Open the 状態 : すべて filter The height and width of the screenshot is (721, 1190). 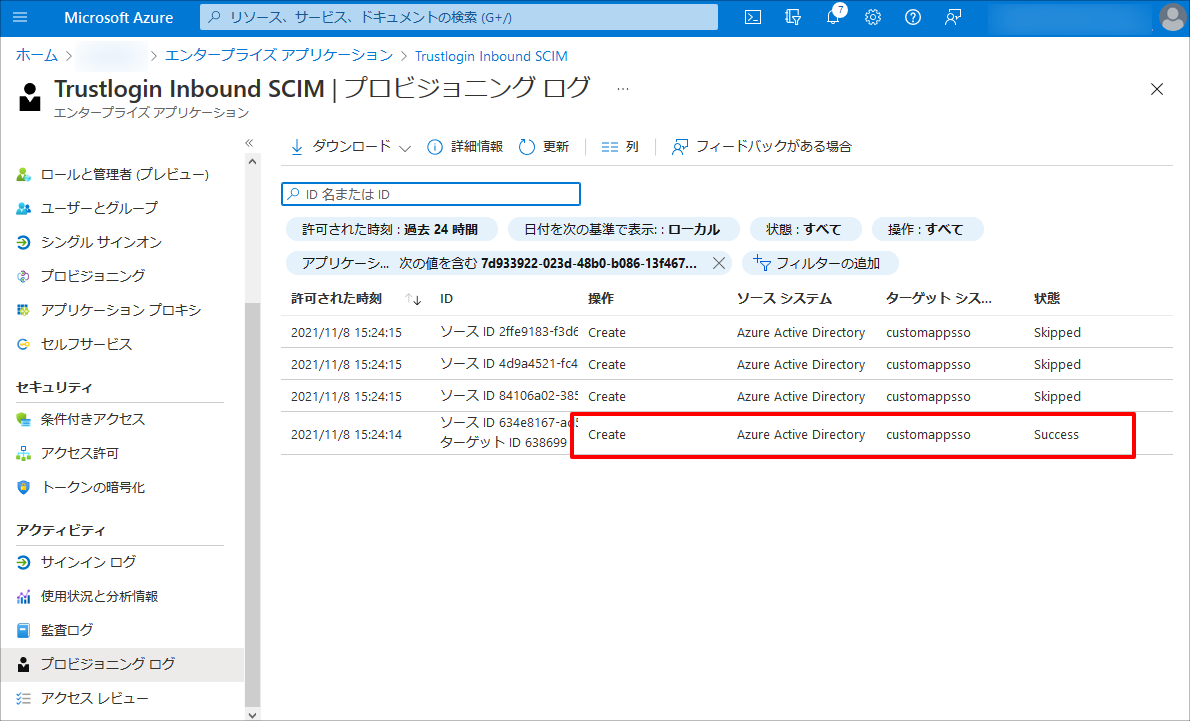coord(805,229)
